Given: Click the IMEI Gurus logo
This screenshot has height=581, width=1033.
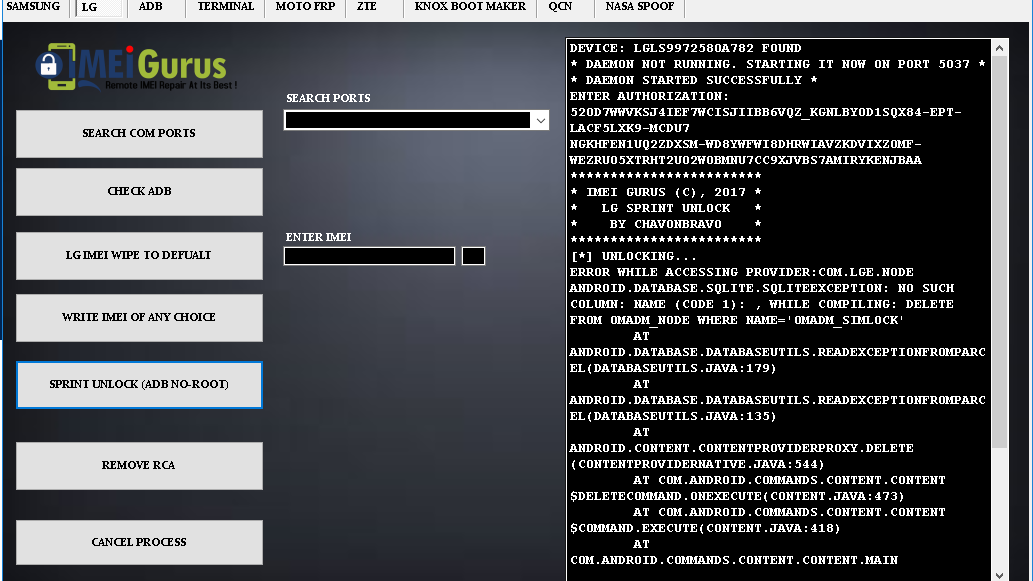Looking at the screenshot, I should (x=137, y=67).
